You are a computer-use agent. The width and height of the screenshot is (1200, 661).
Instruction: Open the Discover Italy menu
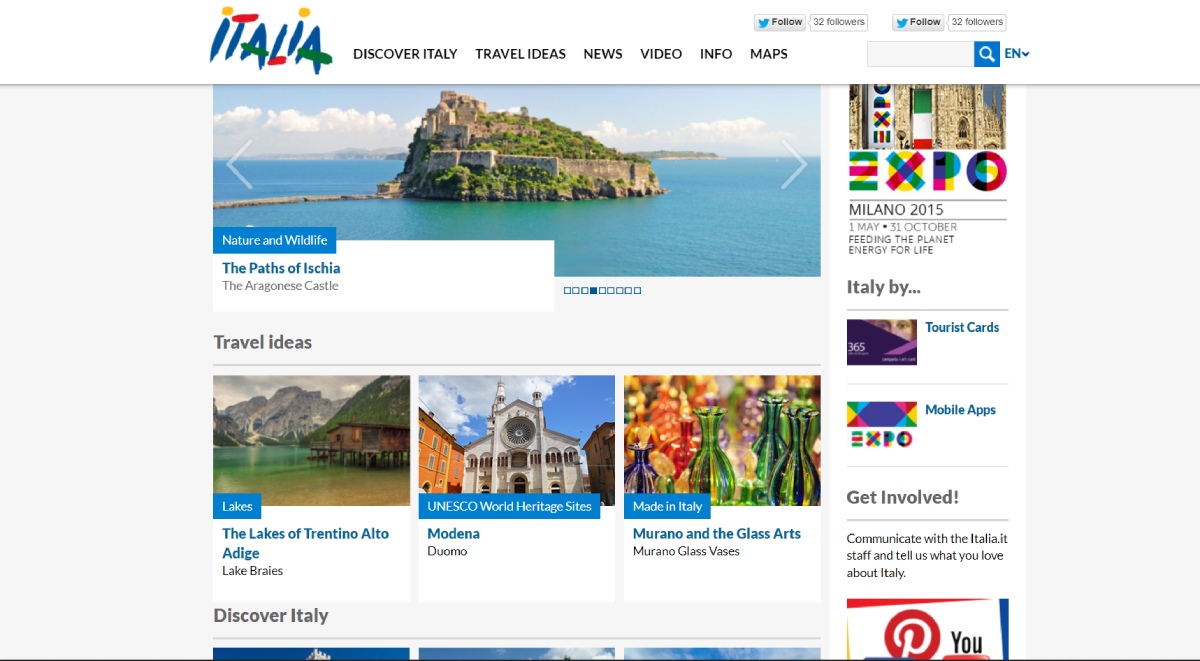[x=405, y=54]
